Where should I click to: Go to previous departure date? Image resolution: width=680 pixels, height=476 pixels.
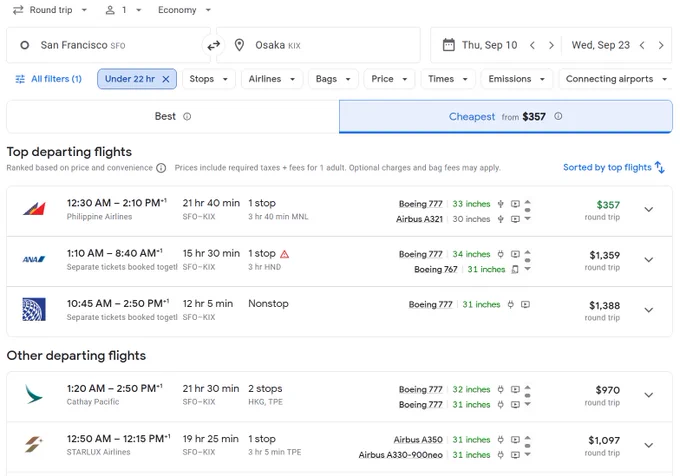pos(532,45)
